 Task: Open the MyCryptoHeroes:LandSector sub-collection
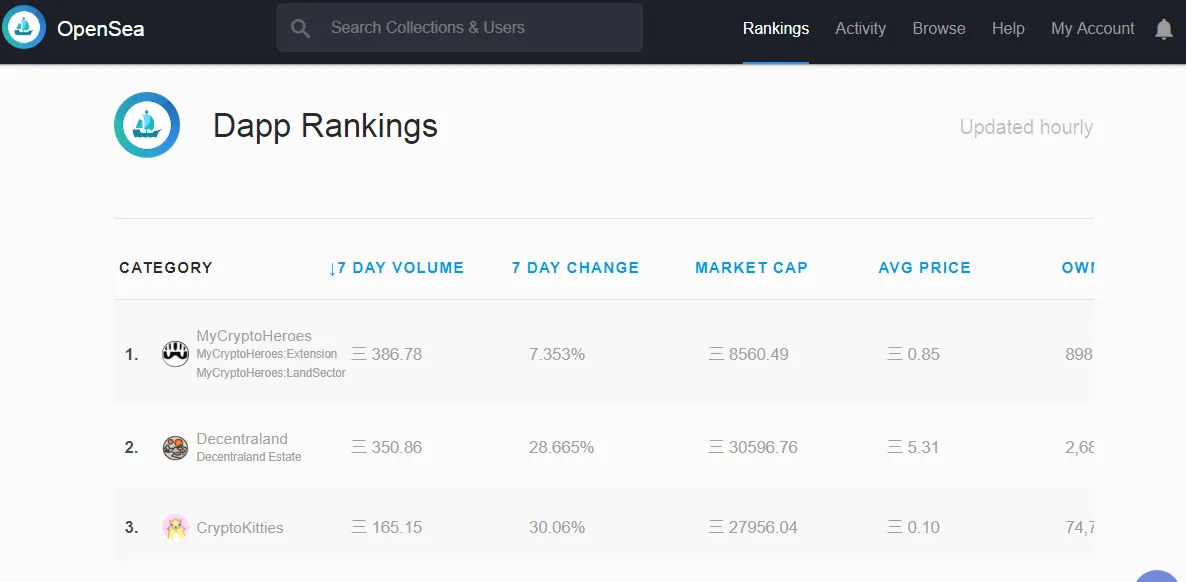(x=271, y=373)
